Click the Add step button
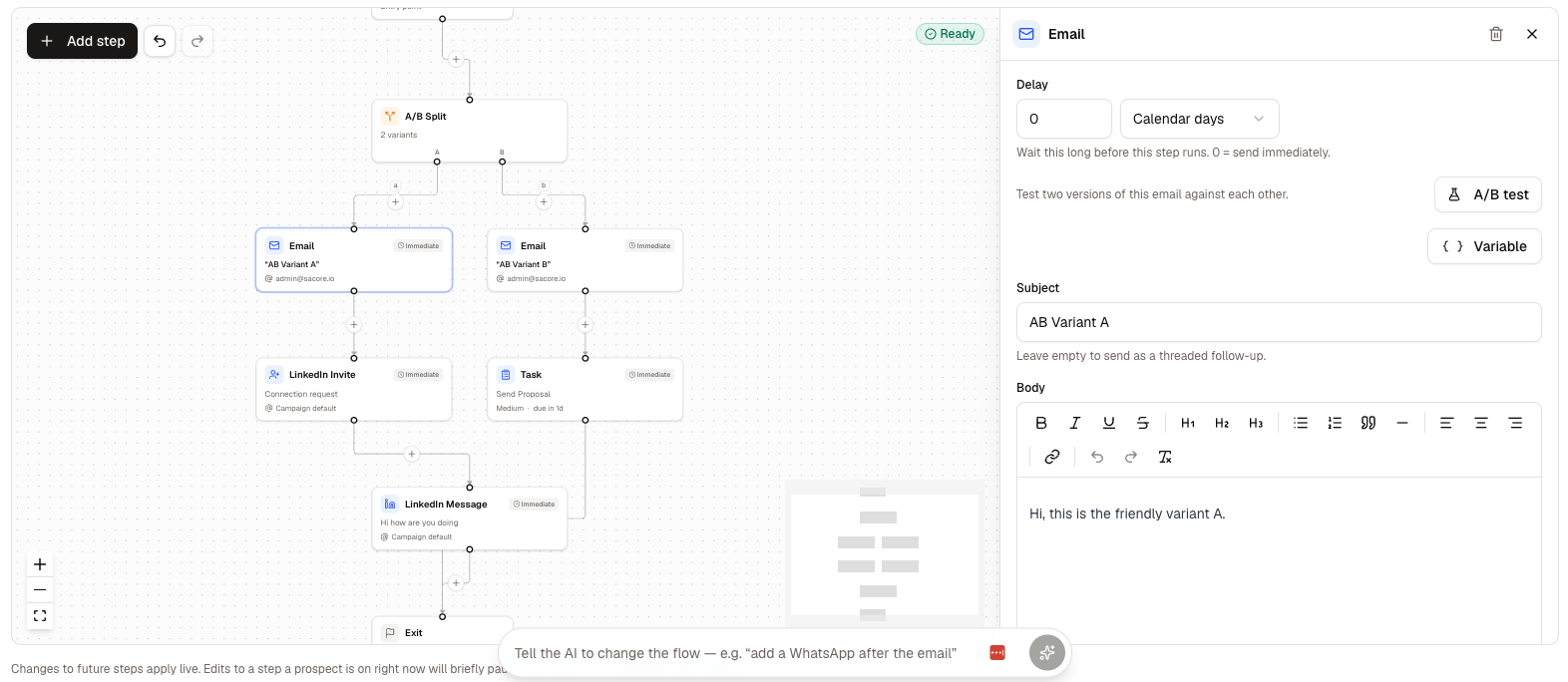1568x682 pixels. point(82,41)
